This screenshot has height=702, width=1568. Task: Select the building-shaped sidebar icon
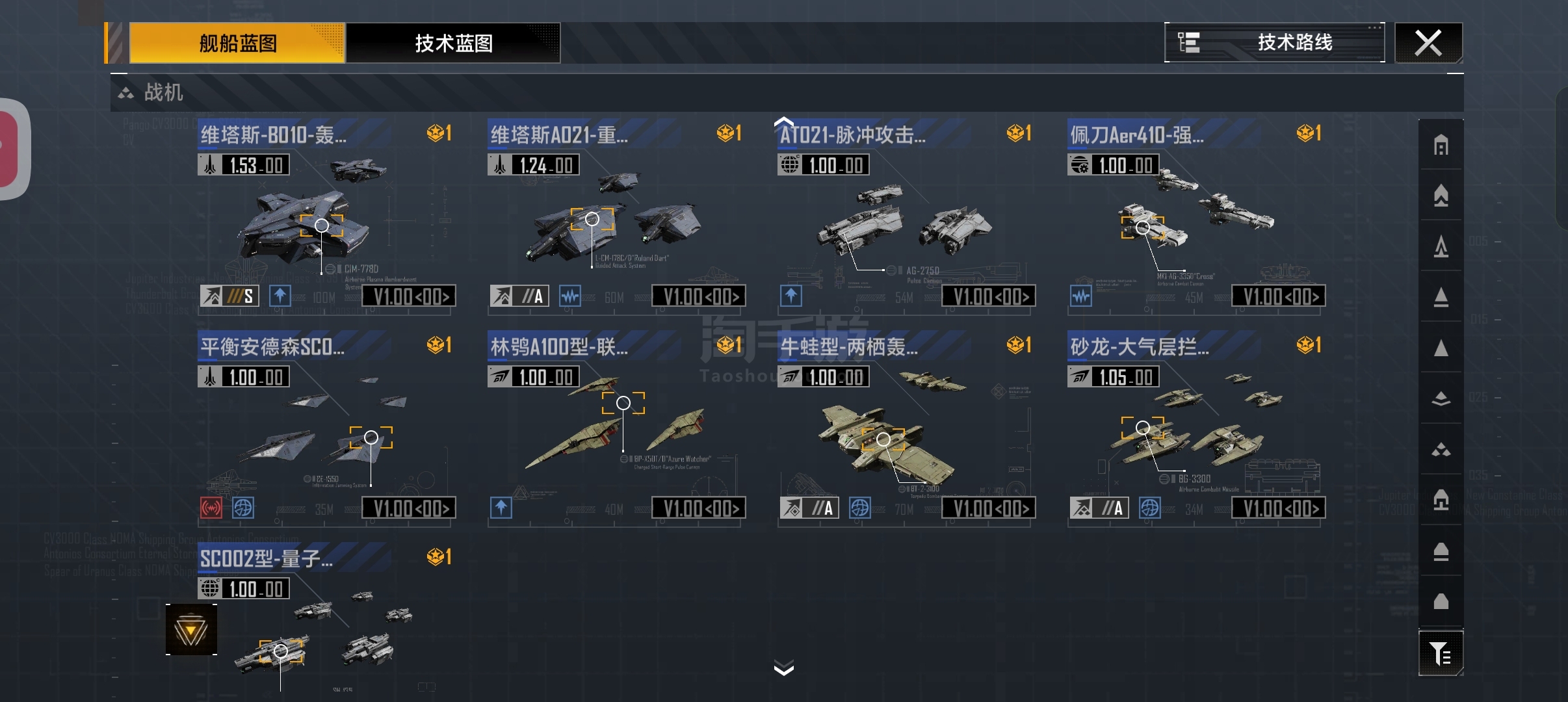1441,145
